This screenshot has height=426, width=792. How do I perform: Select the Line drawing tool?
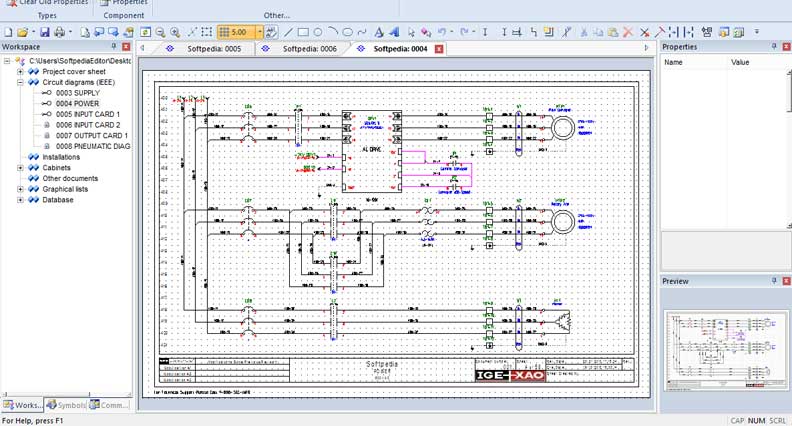[x=288, y=32]
